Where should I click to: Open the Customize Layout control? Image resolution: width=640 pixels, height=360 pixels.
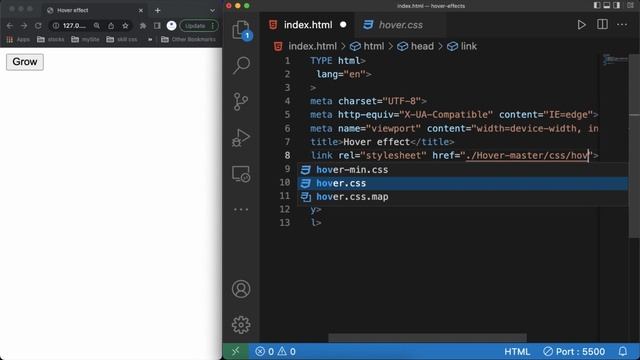pos(630,5)
